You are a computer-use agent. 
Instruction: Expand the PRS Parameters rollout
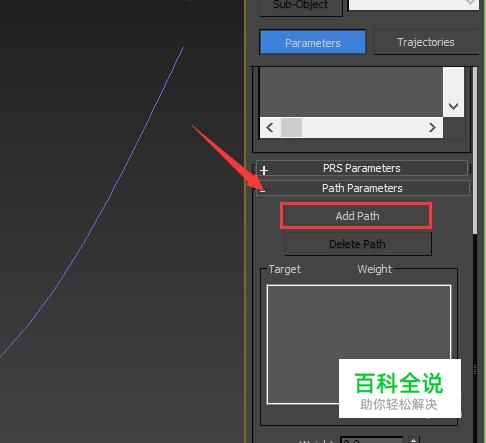362,168
